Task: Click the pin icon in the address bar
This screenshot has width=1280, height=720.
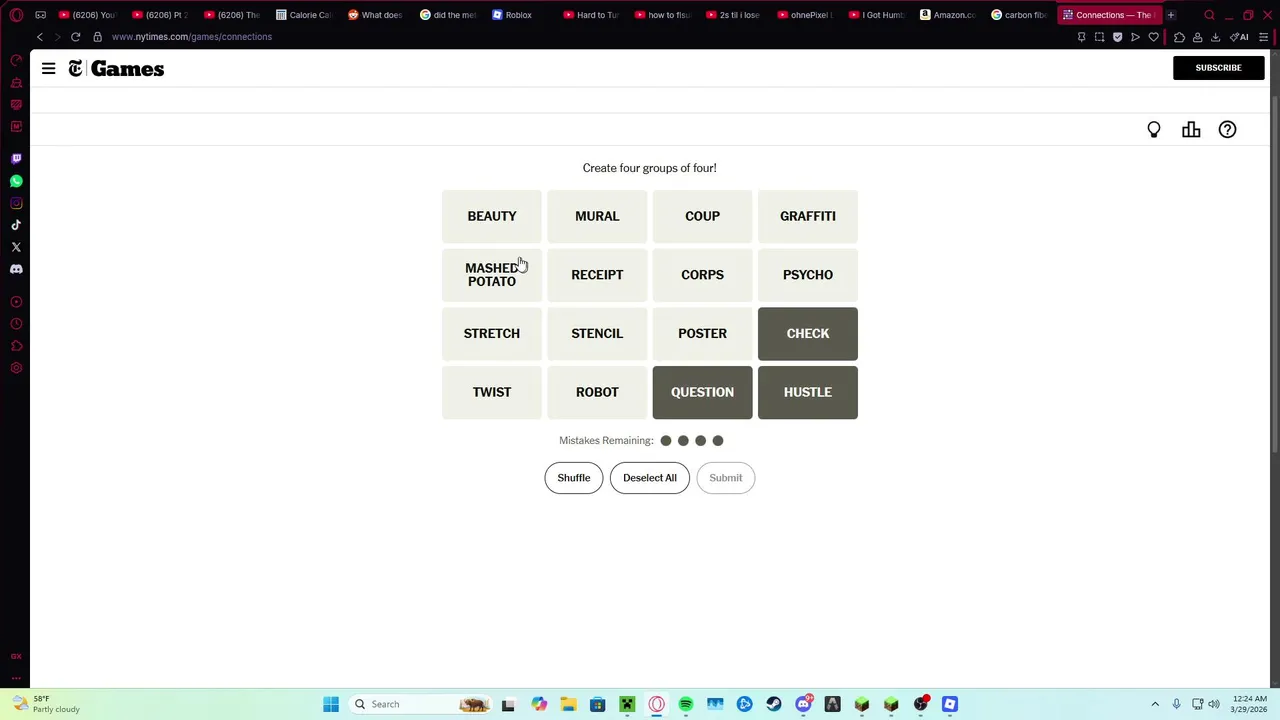Action: (1081, 37)
